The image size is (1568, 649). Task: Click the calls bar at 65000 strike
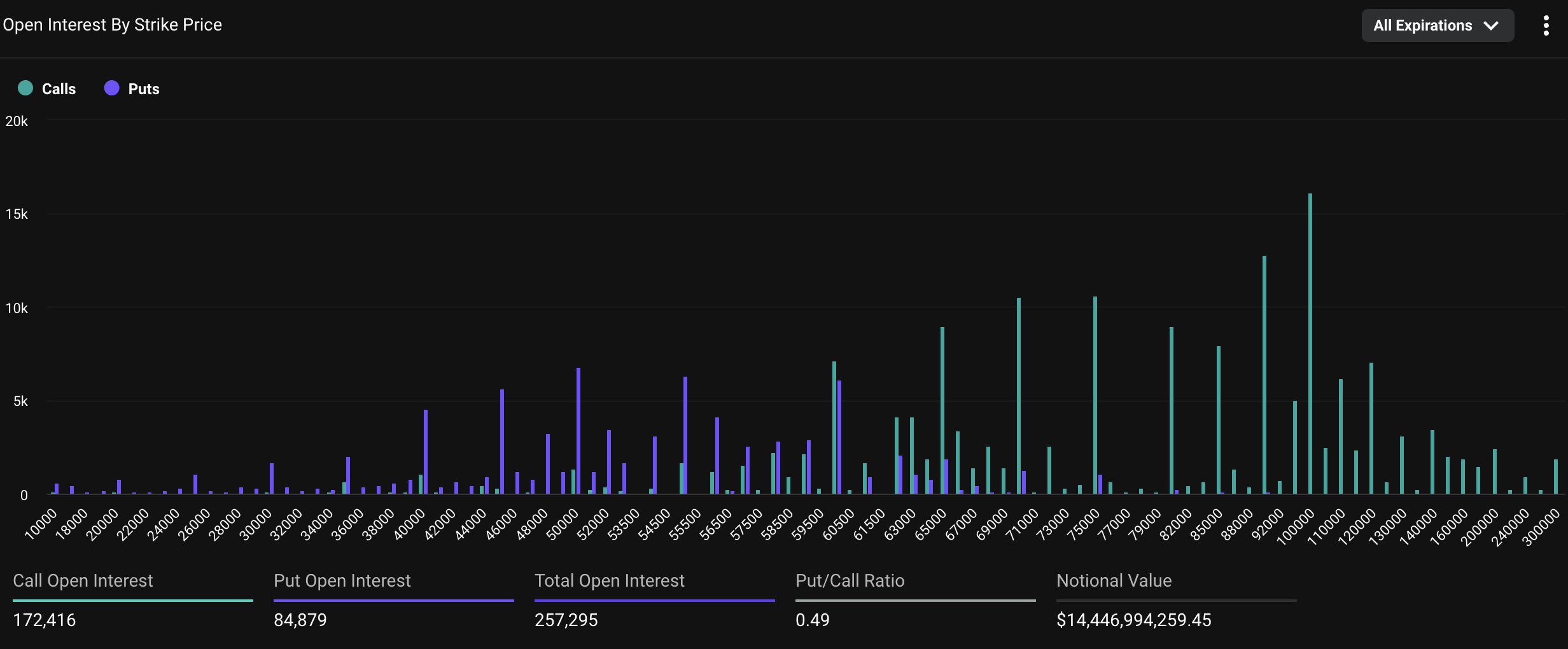[x=942, y=410]
